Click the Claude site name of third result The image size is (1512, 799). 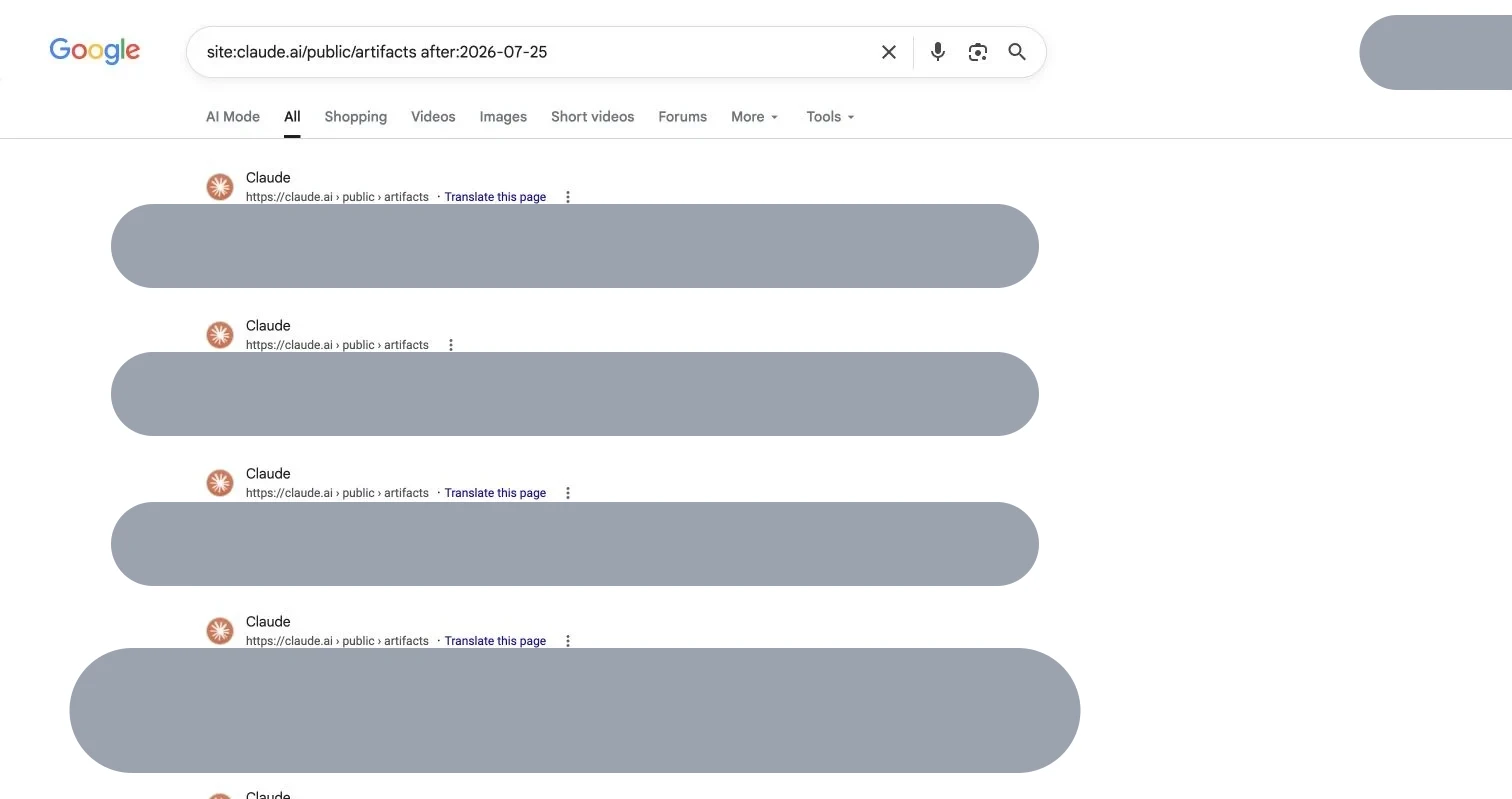coord(268,474)
